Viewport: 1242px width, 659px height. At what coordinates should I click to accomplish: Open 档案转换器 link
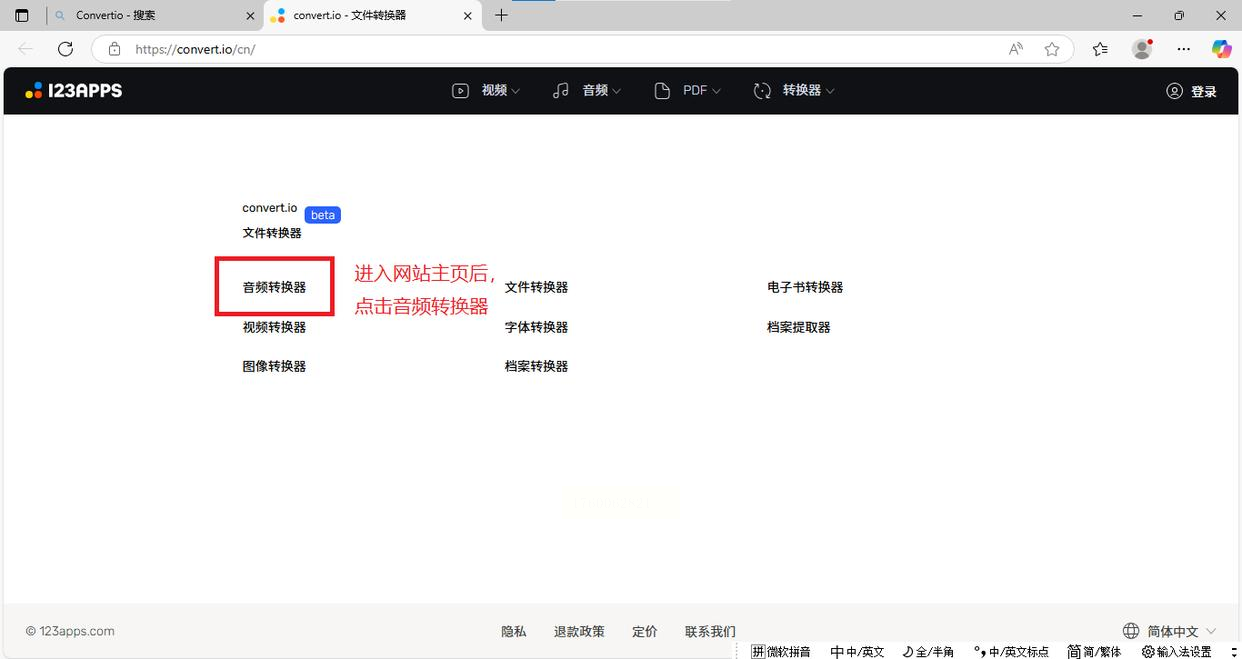pos(536,366)
